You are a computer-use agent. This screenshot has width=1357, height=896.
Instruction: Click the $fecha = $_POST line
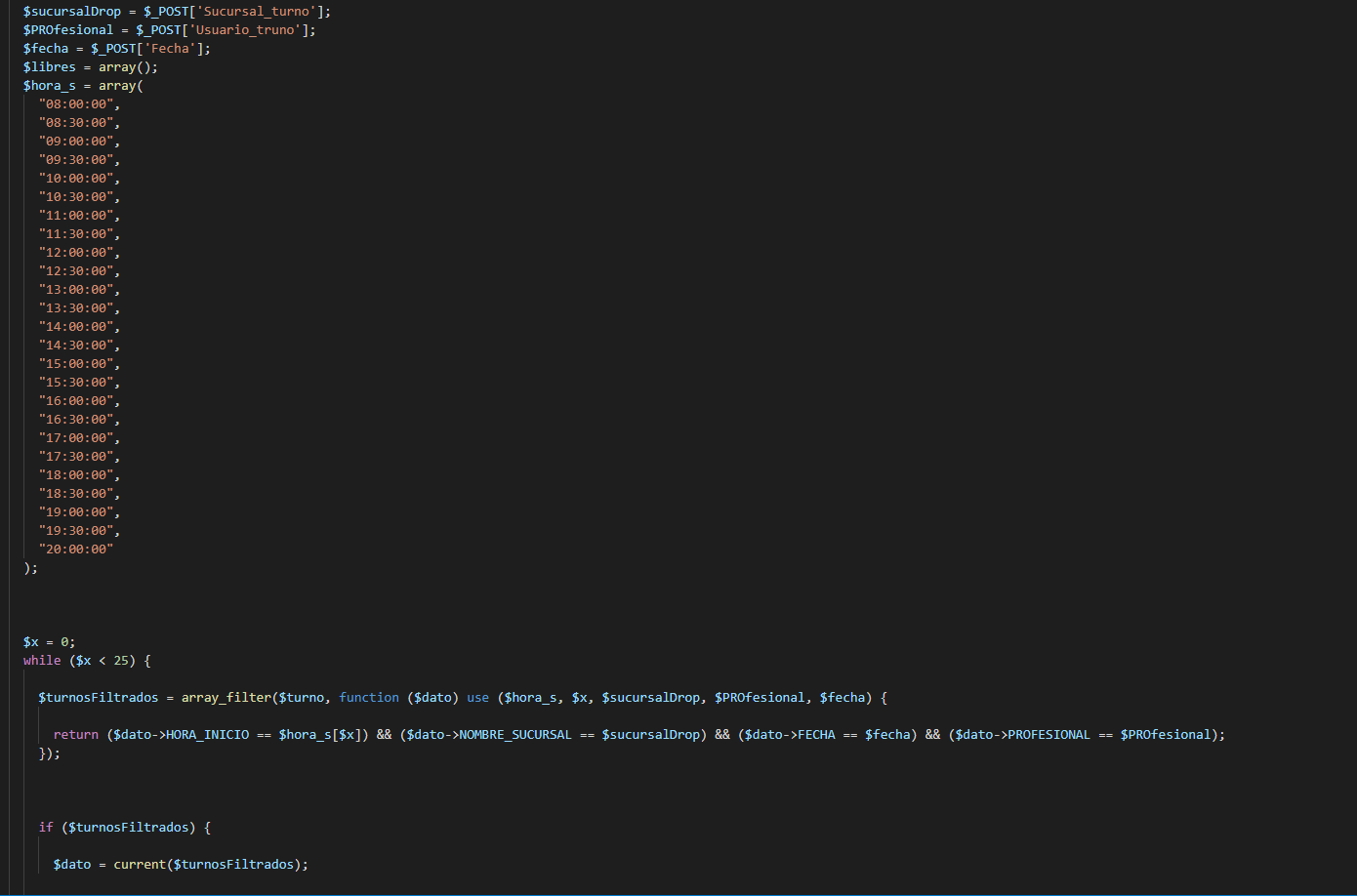(117, 49)
